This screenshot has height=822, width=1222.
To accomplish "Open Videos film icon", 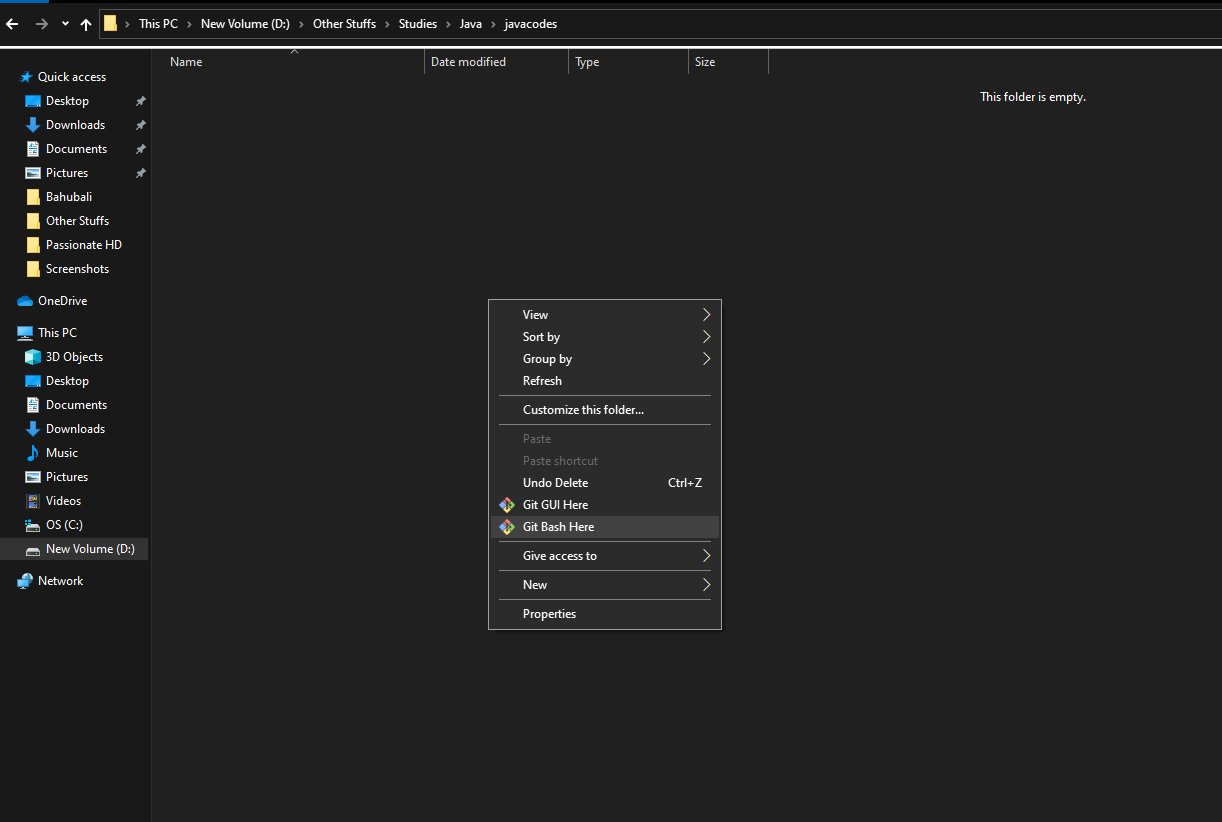I will pyautogui.click(x=33, y=501).
